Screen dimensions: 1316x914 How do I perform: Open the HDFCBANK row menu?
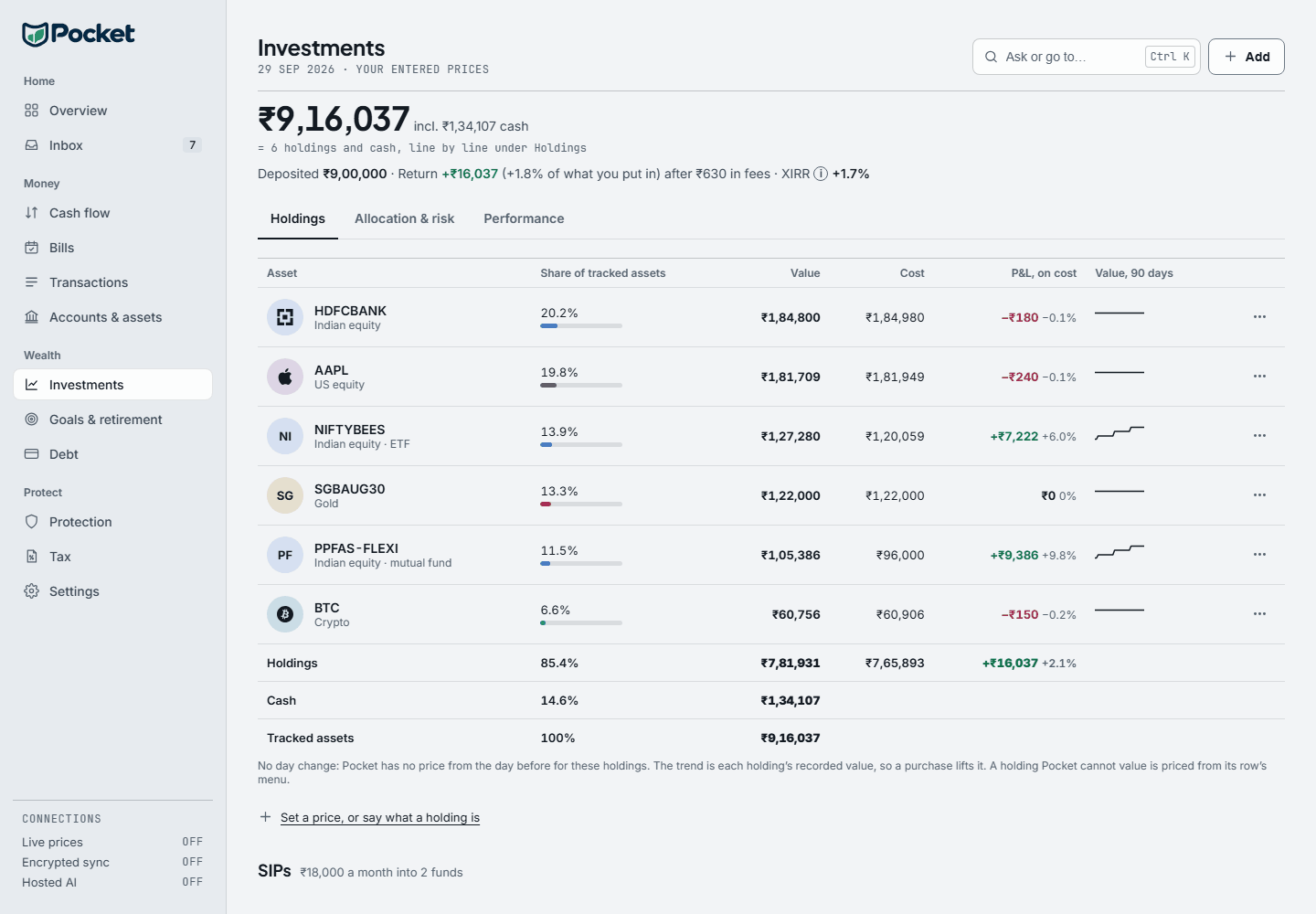1259,317
